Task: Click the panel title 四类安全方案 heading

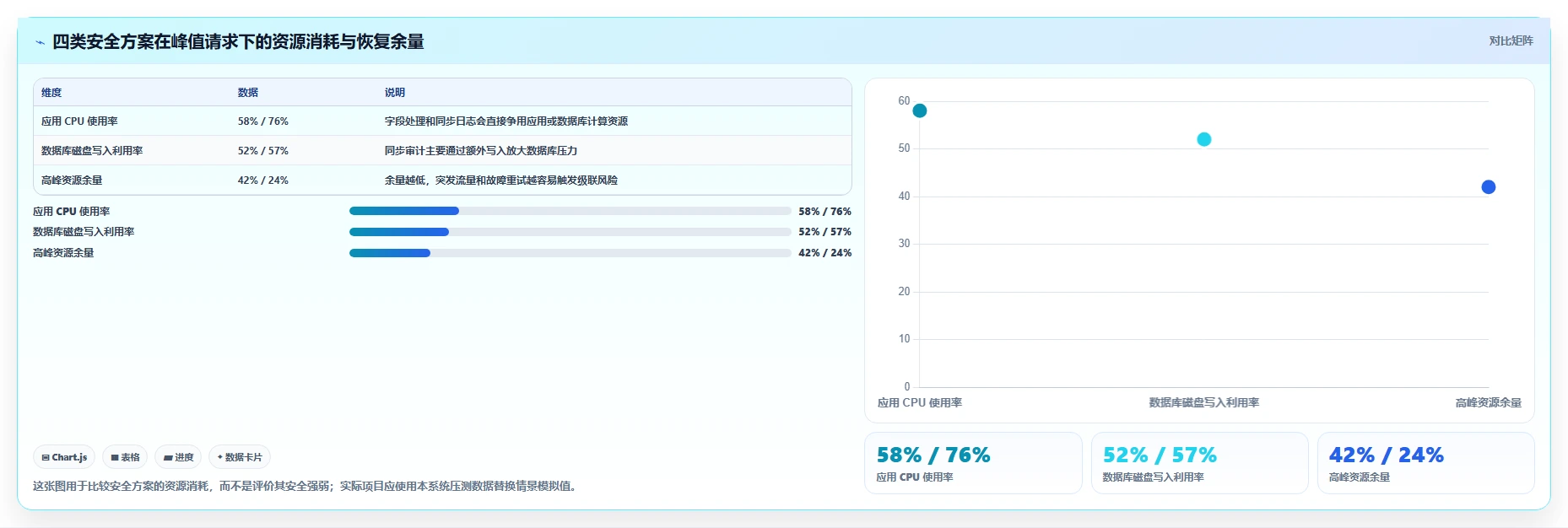Action: (x=238, y=41)
